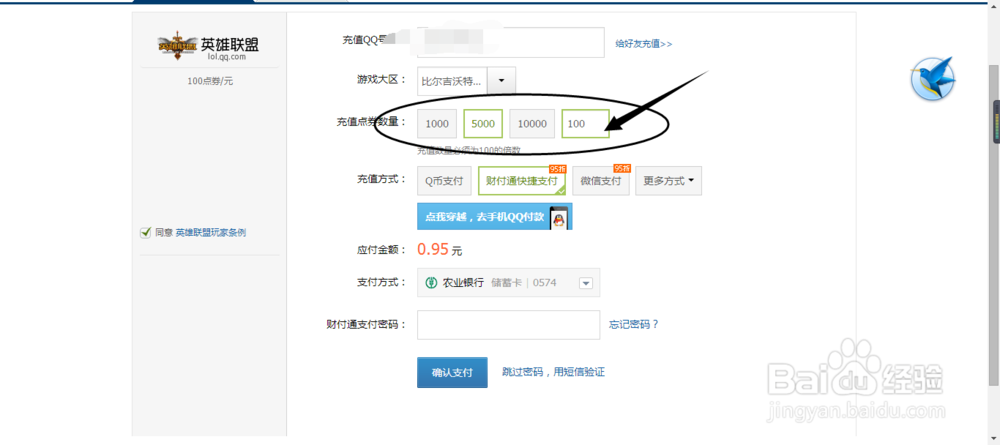Focus the 财付通支付密码 input field
The height and width of the screenshot is (445, 1000).
(x=508, y=325)
